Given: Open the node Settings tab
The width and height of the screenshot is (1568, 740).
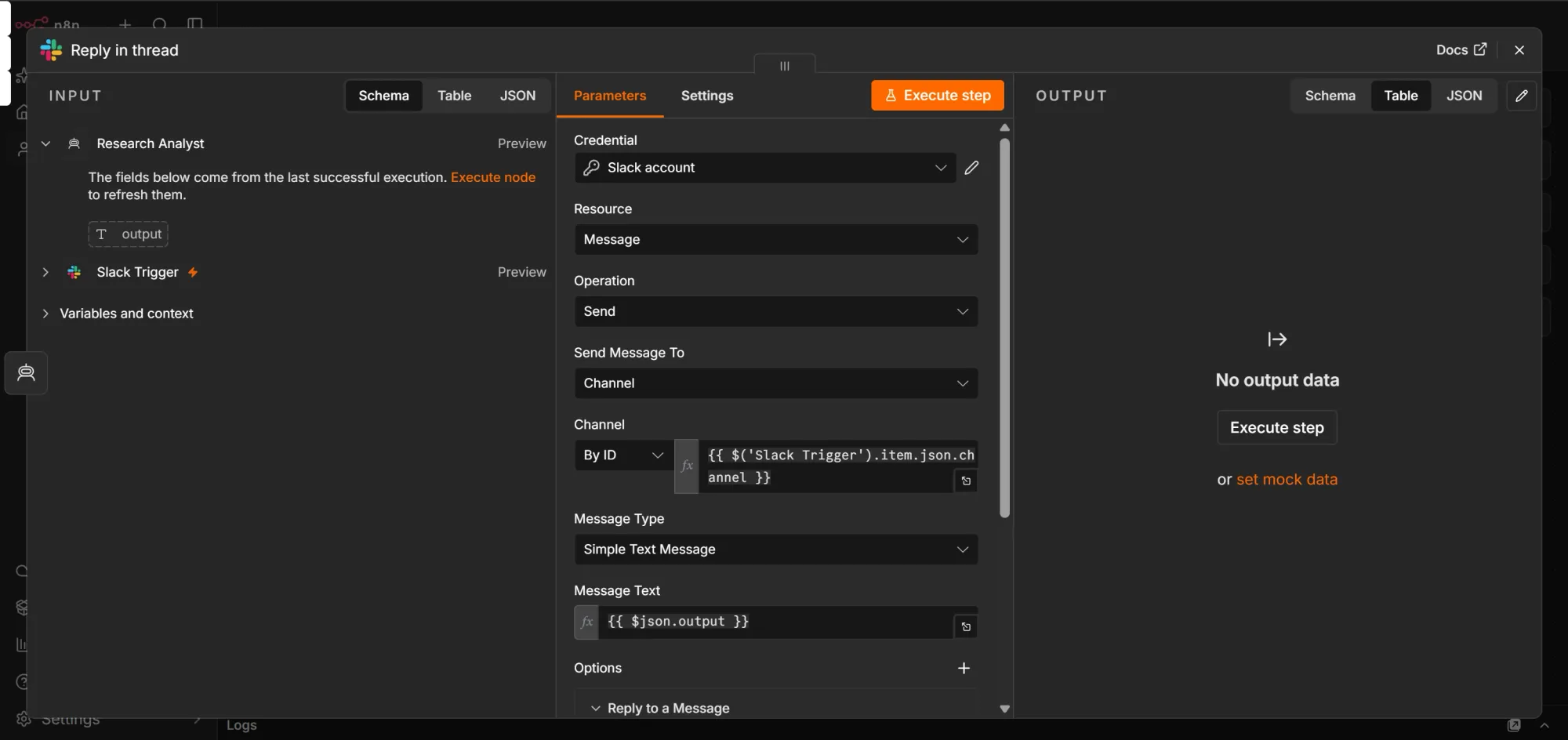Looking at the screenshot, I should click(707, 96).
